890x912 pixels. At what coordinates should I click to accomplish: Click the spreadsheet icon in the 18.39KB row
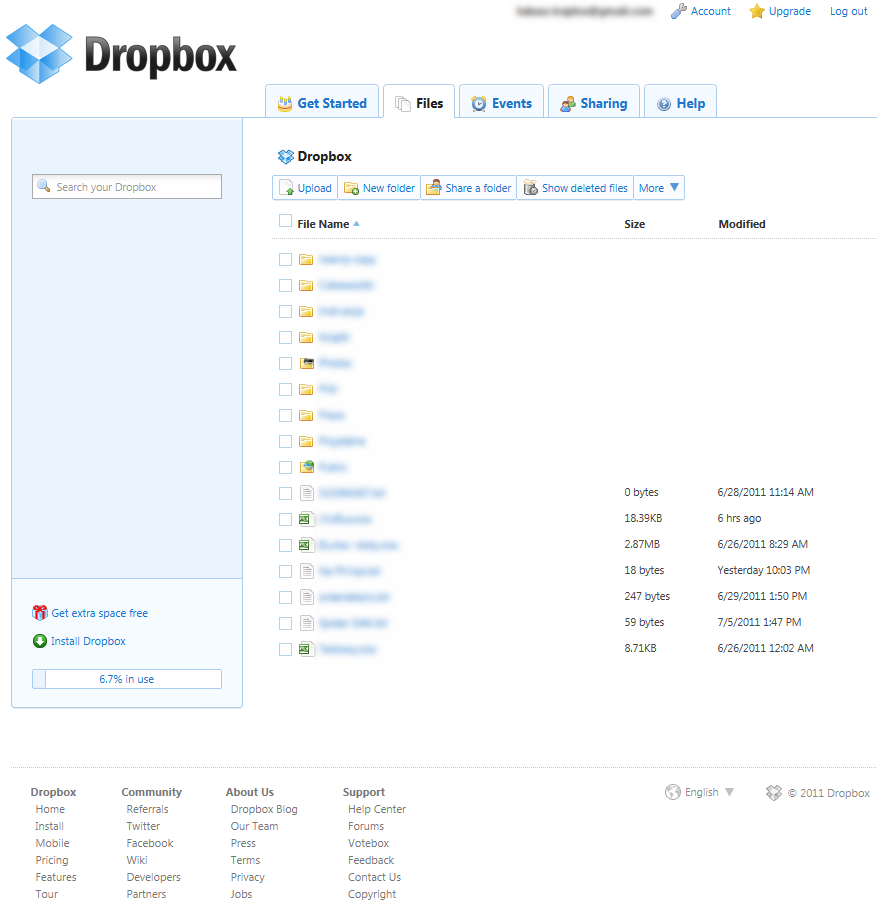pyautogui.click(x=306, y=519)
